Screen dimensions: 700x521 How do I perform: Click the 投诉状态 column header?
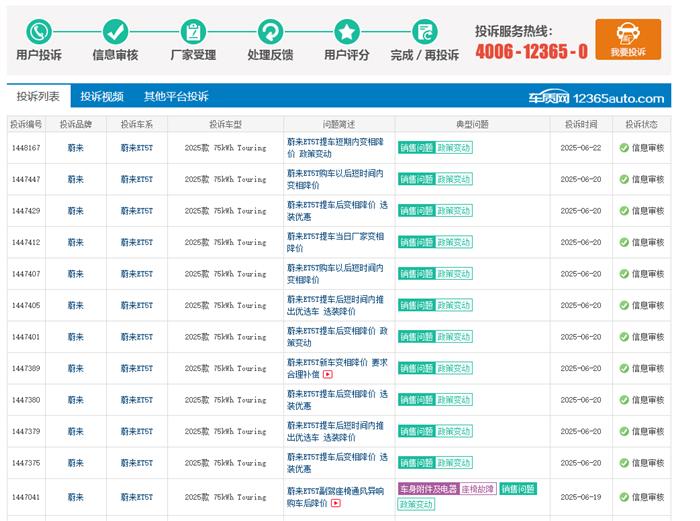(642, 124)
